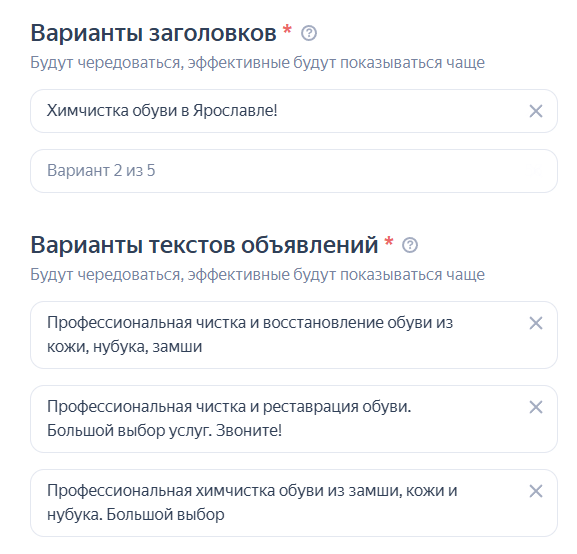Click the Варианты текстов объявлений section heading
The height and width of the screenshot is (554, 577).
(x=204, y=245)
